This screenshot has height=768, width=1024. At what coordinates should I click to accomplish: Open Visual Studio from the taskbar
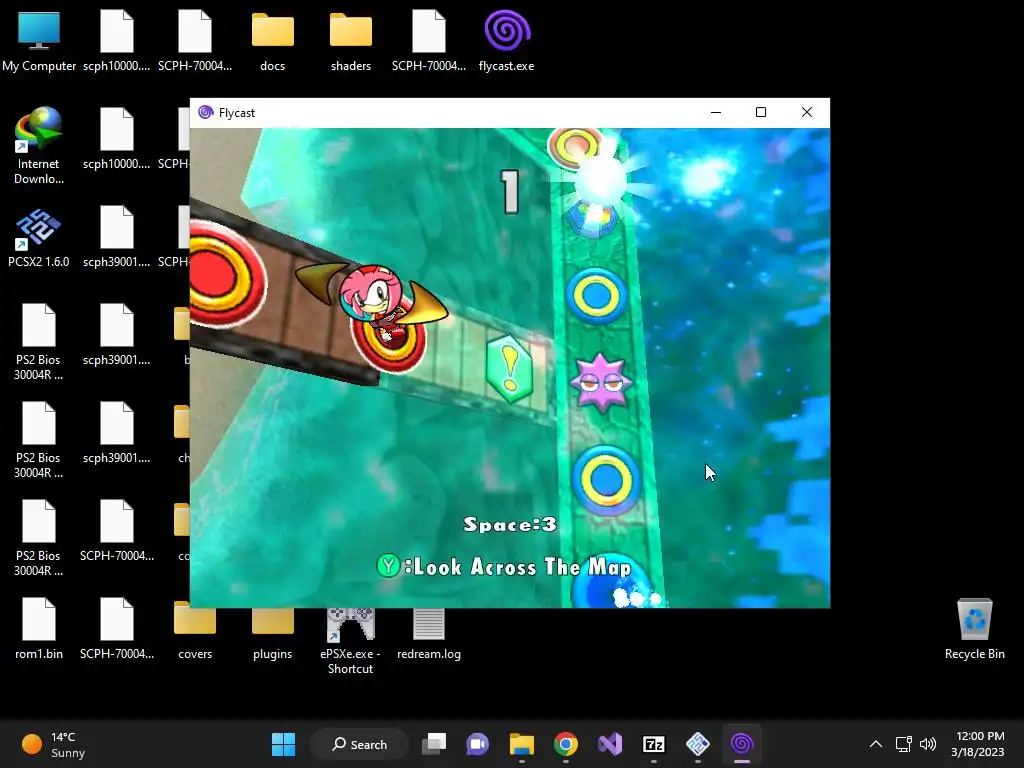pyautogui.click(x=610, y=744)
